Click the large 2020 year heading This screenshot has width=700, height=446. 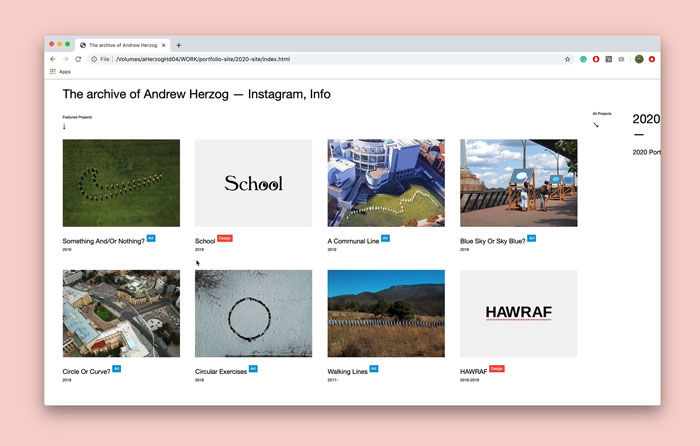tap(646, 119)
